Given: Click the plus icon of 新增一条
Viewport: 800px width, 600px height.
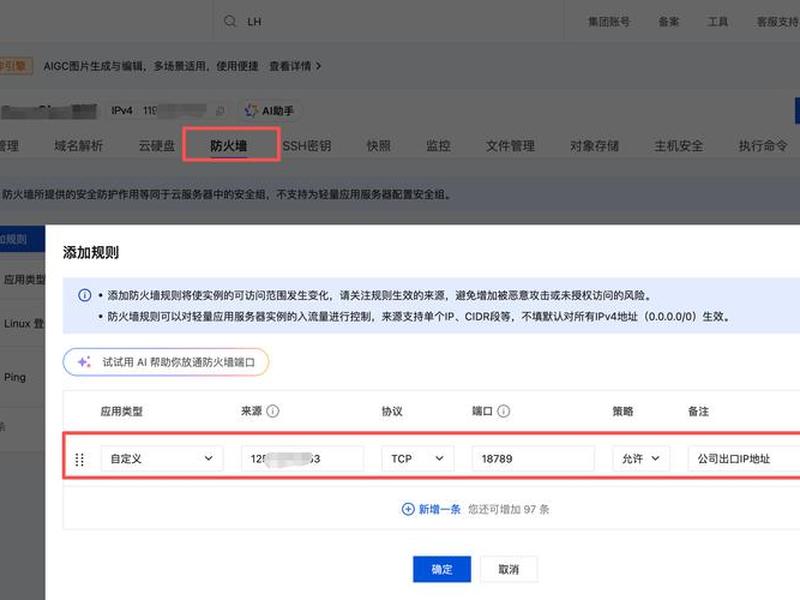Looking at the screenshot, I should (x=408, y=509).
